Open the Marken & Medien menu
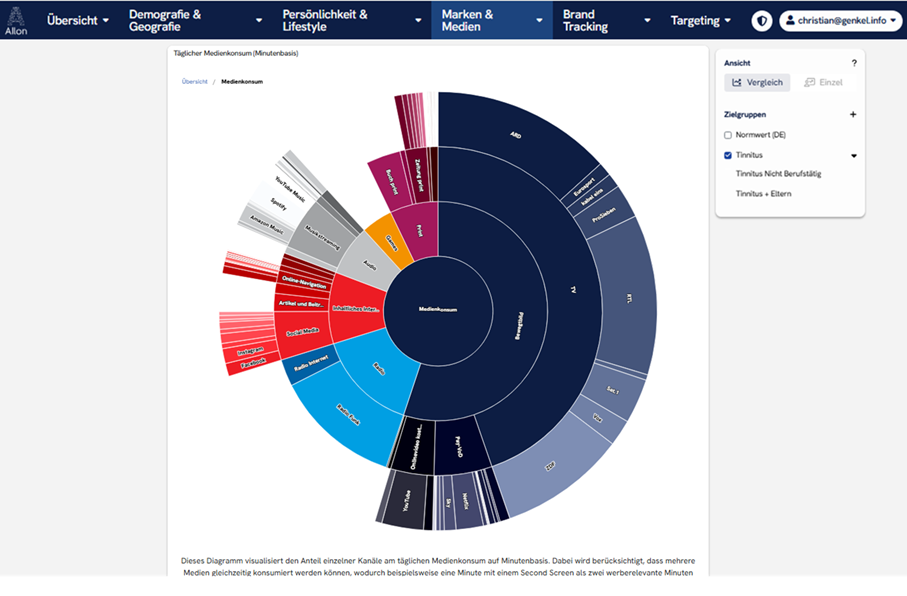907x596 pixels. point(491,21)
